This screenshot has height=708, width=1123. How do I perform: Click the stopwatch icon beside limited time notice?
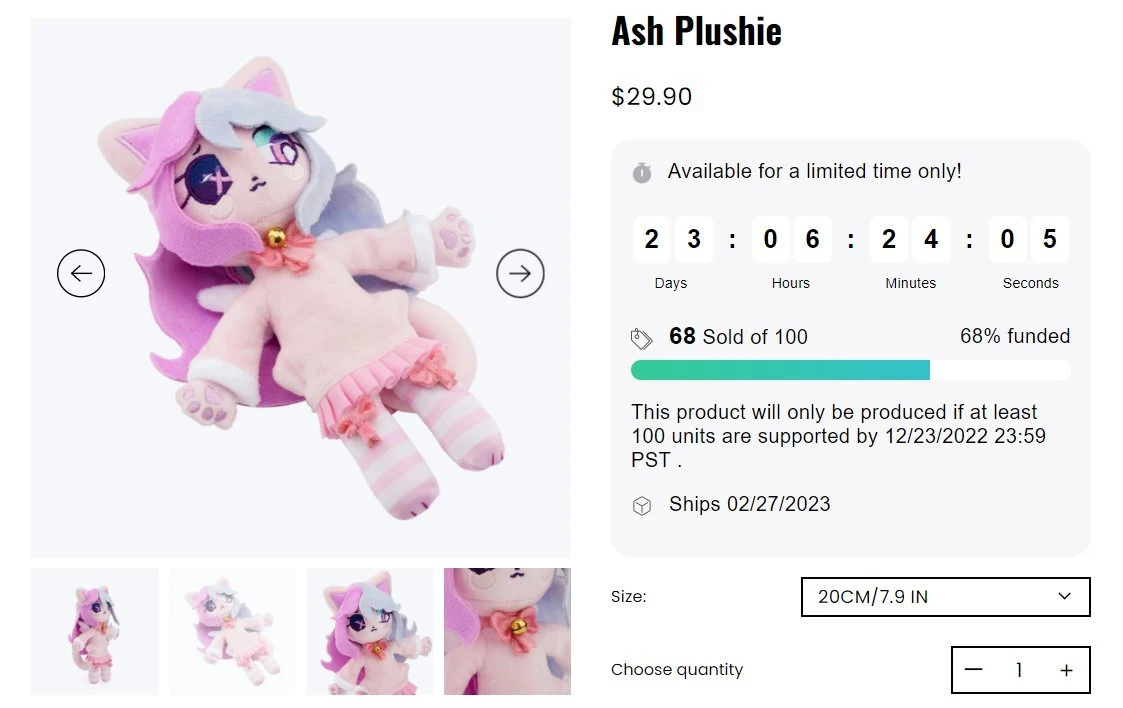click(642, 173)
